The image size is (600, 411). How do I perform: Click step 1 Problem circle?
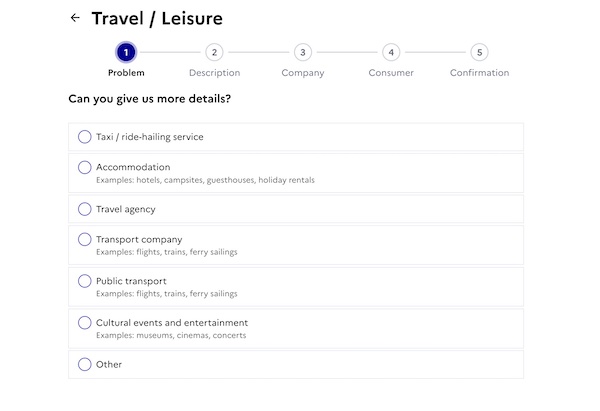(126, 52)
